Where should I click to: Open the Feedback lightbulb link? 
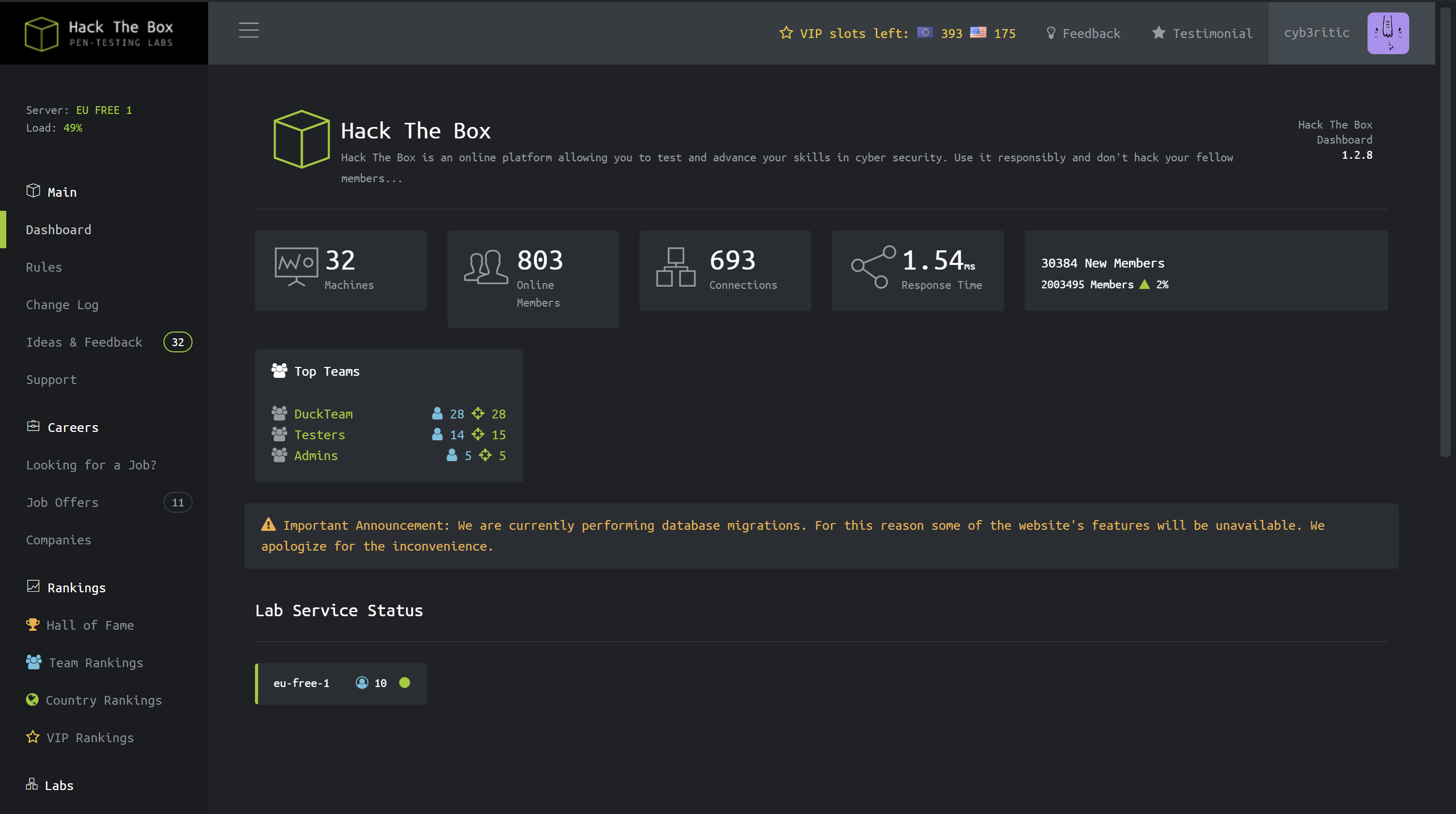coord(1083,33)
